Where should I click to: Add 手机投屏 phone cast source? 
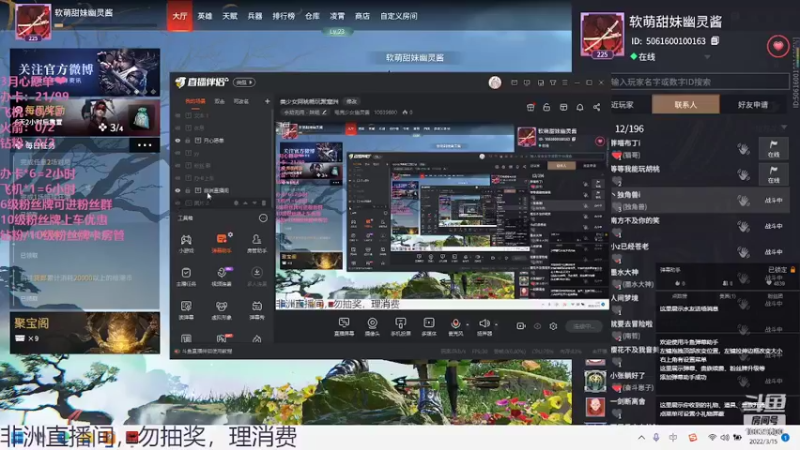(401, 326)
